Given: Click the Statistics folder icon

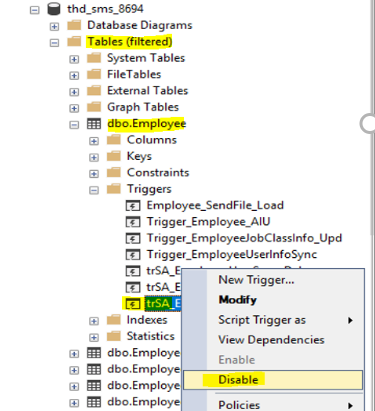Looking at the screenshot, I should click(x=114, y=336).
